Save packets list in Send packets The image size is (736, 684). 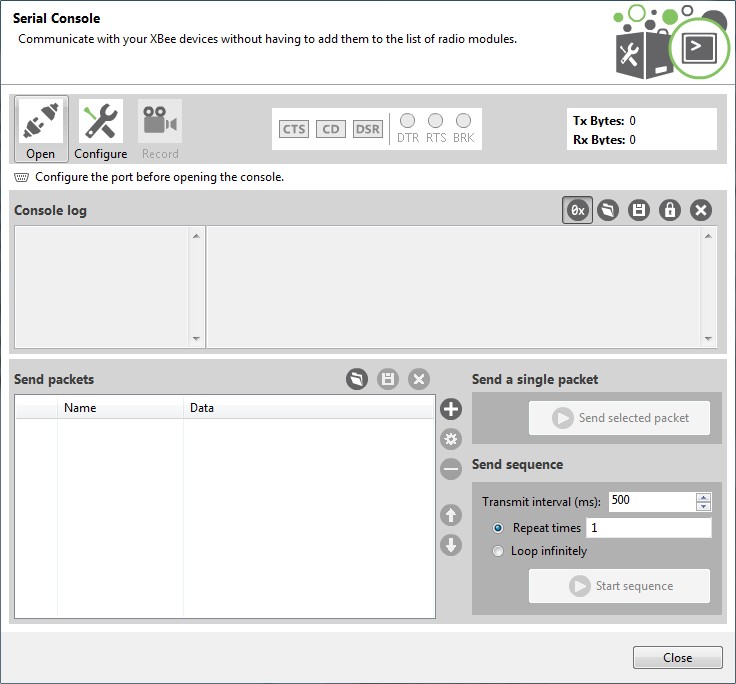[388, 379]
